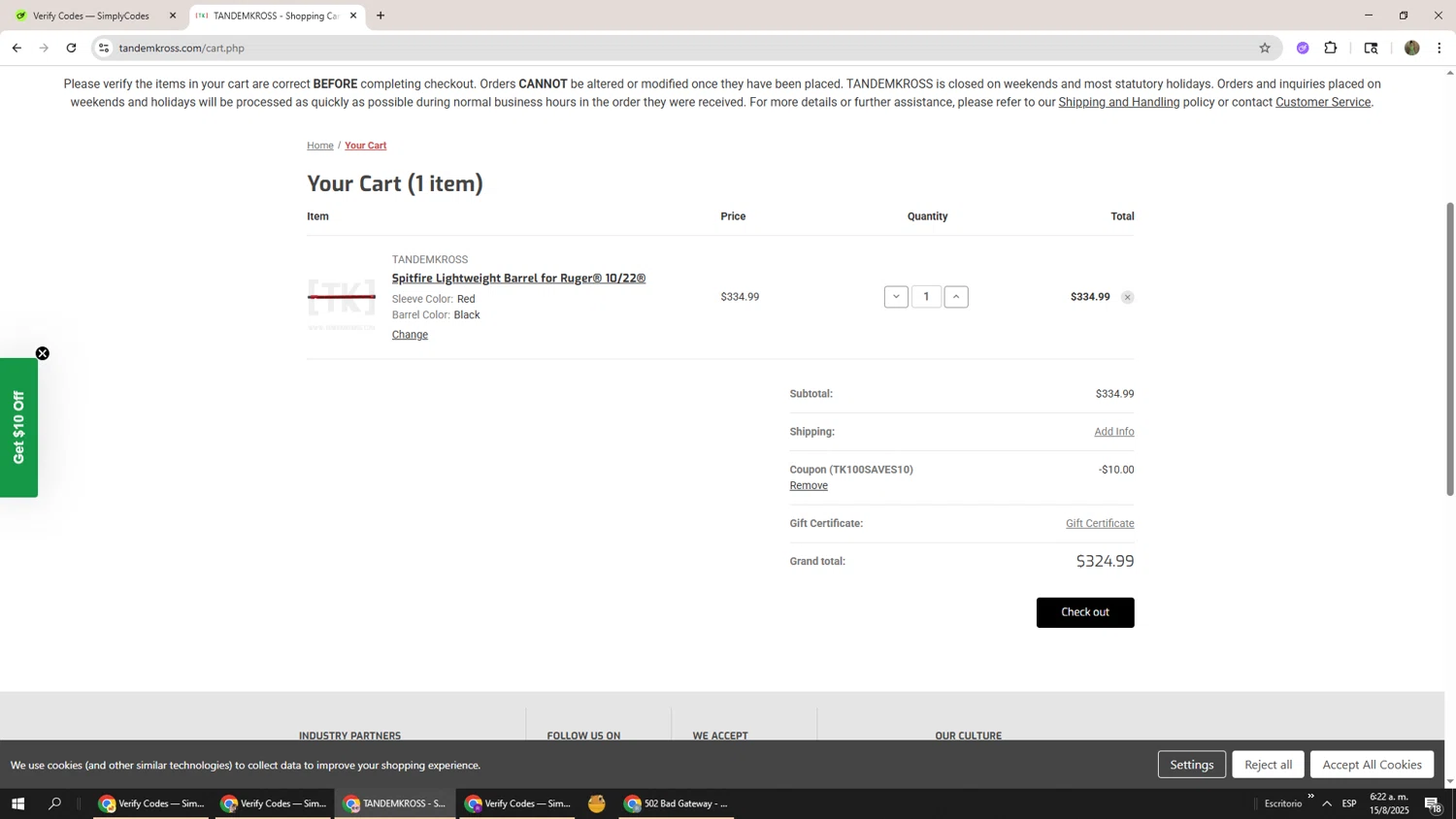Decrease Spitfire barrel quantity by one
This screenshot has width=1456, height=819.
tap(896, 297)
